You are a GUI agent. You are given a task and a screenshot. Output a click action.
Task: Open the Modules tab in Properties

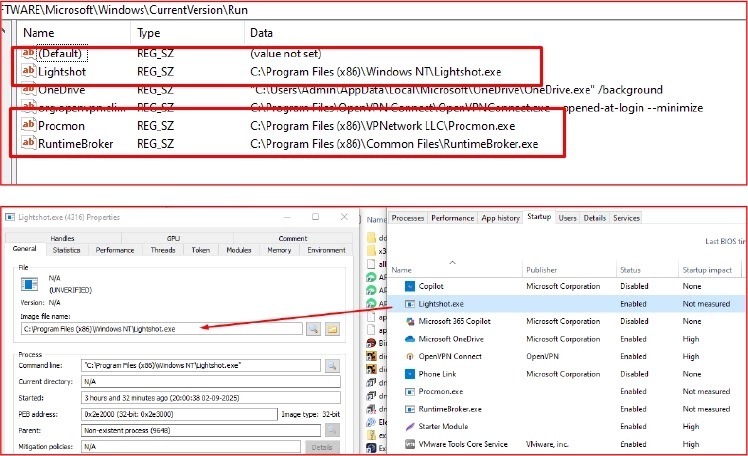click(x=239, y=250)
